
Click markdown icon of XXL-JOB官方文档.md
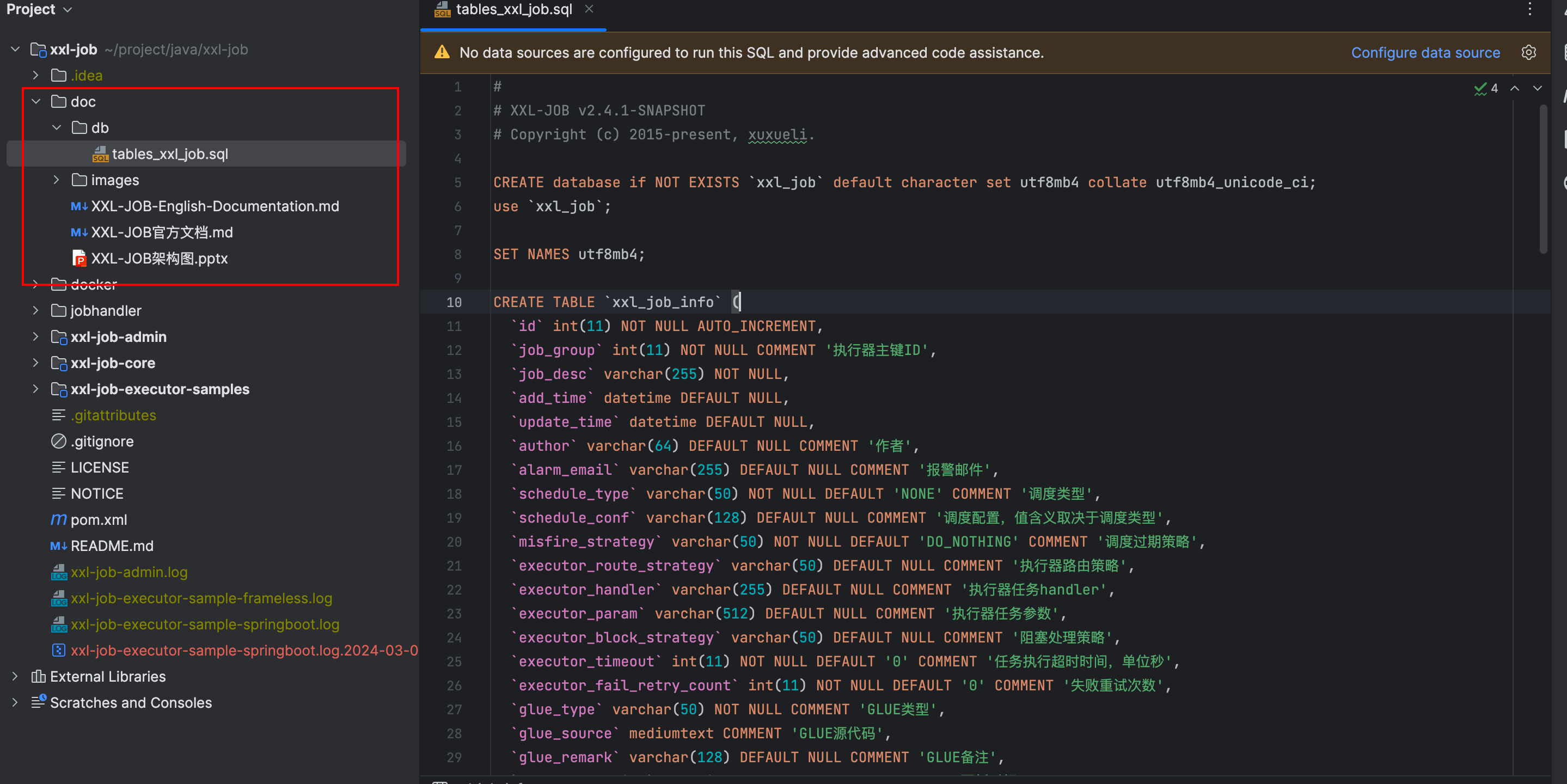tap(78, 232)
